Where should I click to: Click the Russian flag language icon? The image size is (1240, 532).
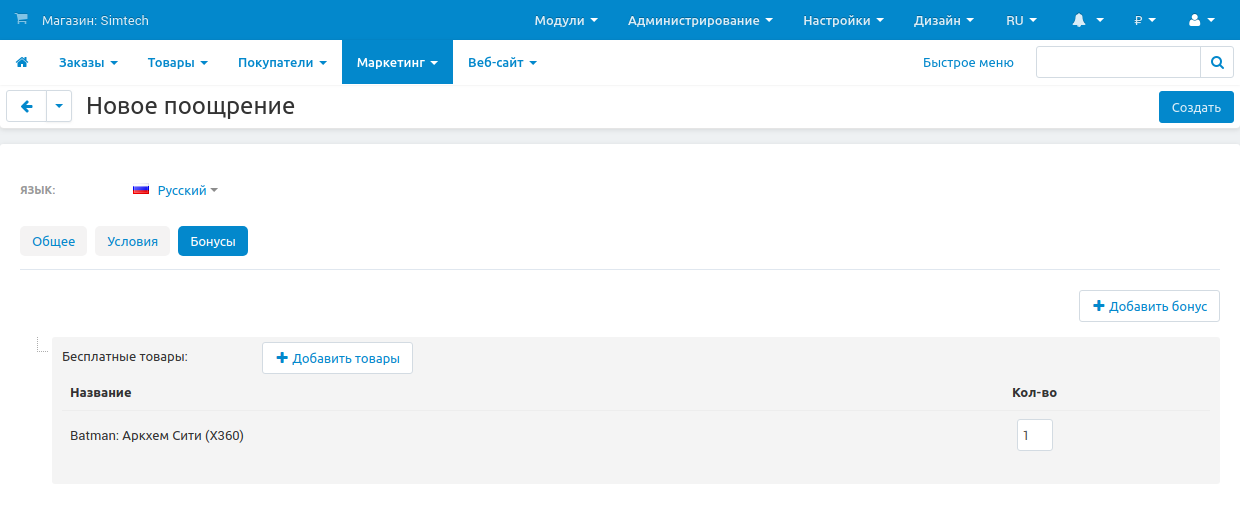[141, 190]
